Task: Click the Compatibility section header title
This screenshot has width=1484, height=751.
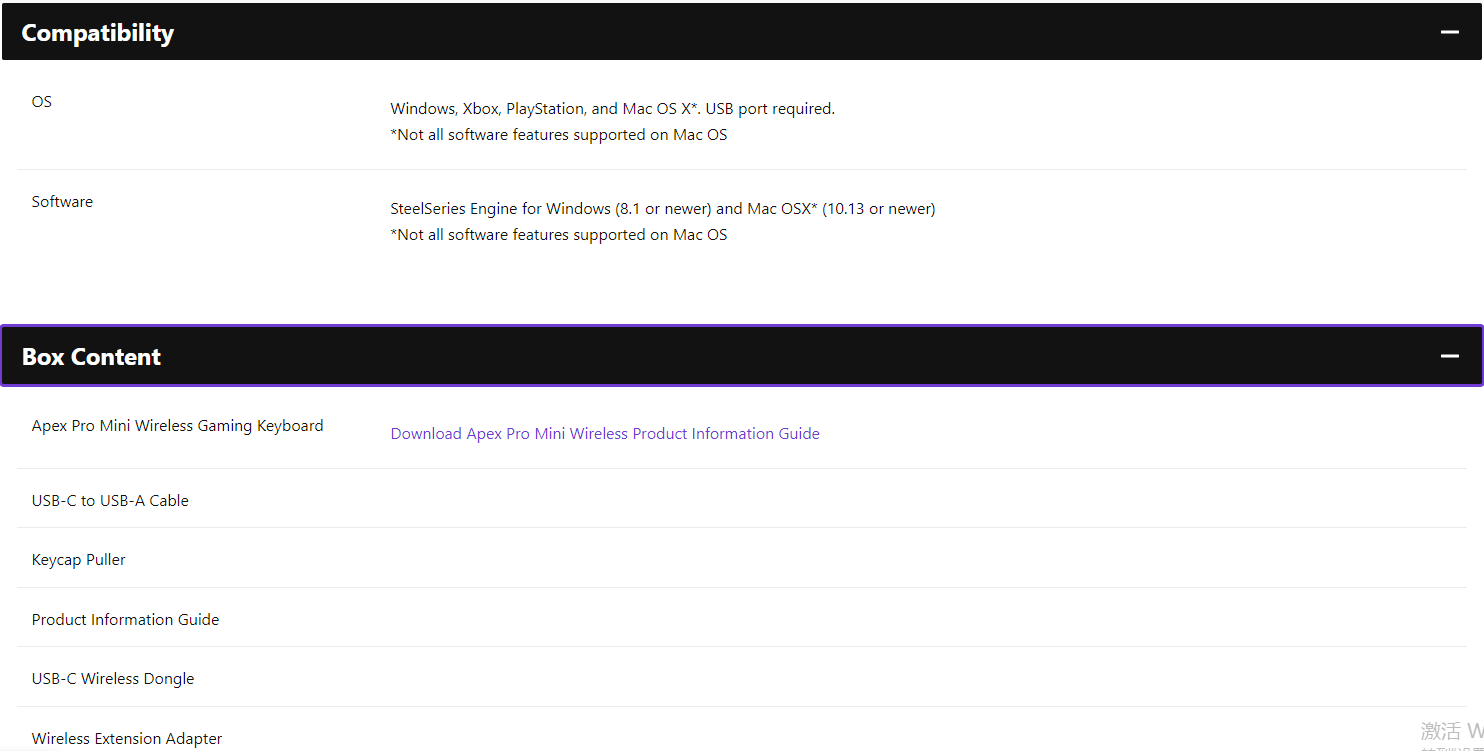Action: tap(97, 33)
